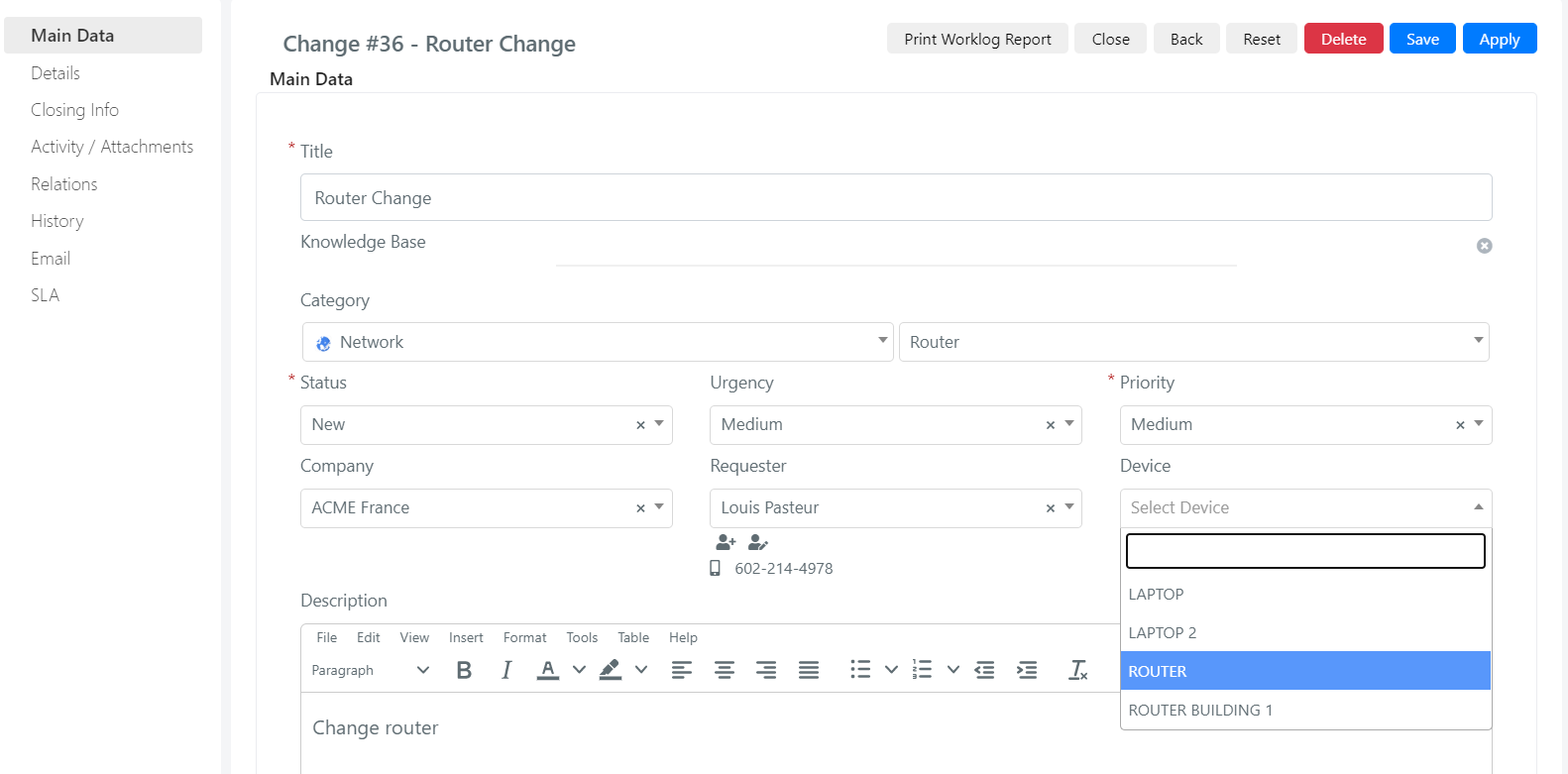The image size is (1568, 774).
Task: Click the clear formatting icon
Action: (x=1078, y=670)
